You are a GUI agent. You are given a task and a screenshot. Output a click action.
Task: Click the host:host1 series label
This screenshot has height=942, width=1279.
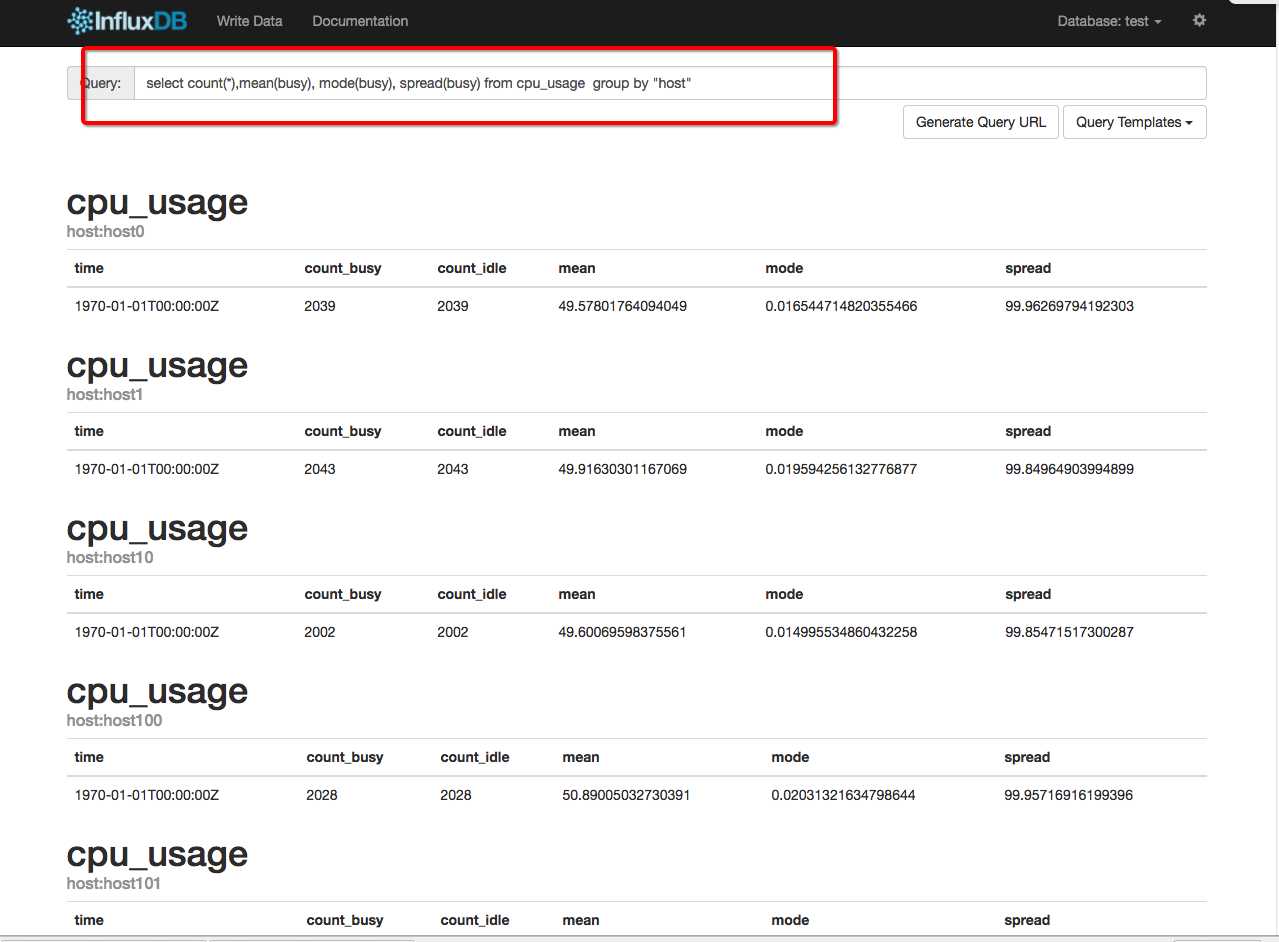tap(106, 395)
